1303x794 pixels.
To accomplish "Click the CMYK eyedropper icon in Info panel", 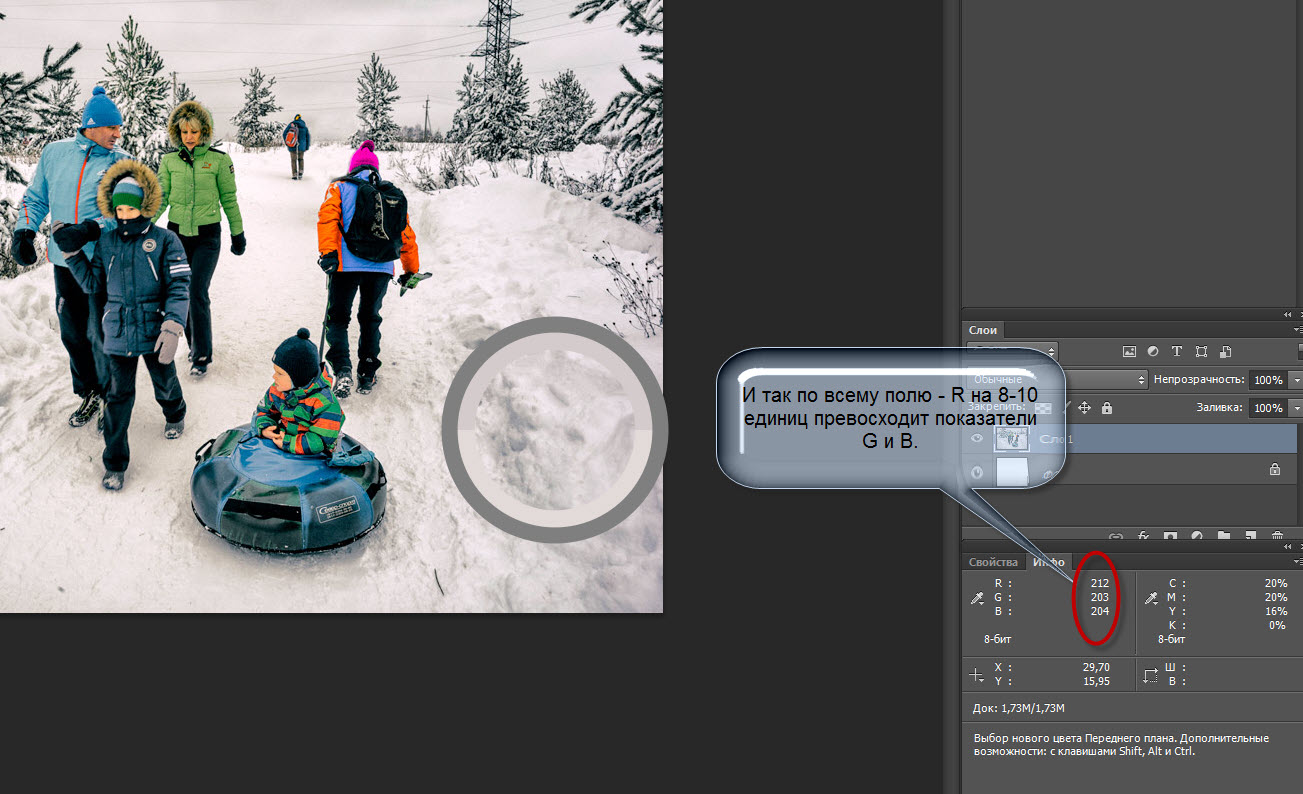I will click(x=1151, y=598).
